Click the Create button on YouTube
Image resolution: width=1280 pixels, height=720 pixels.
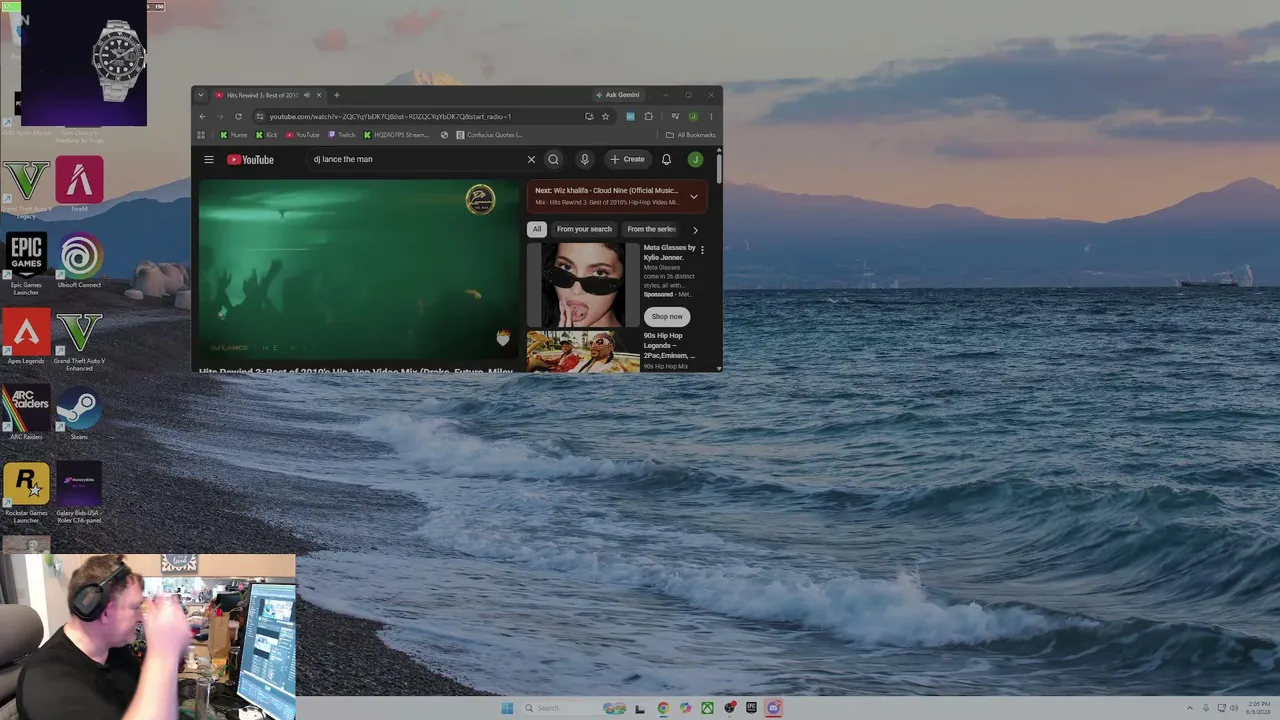coord(628,159)
